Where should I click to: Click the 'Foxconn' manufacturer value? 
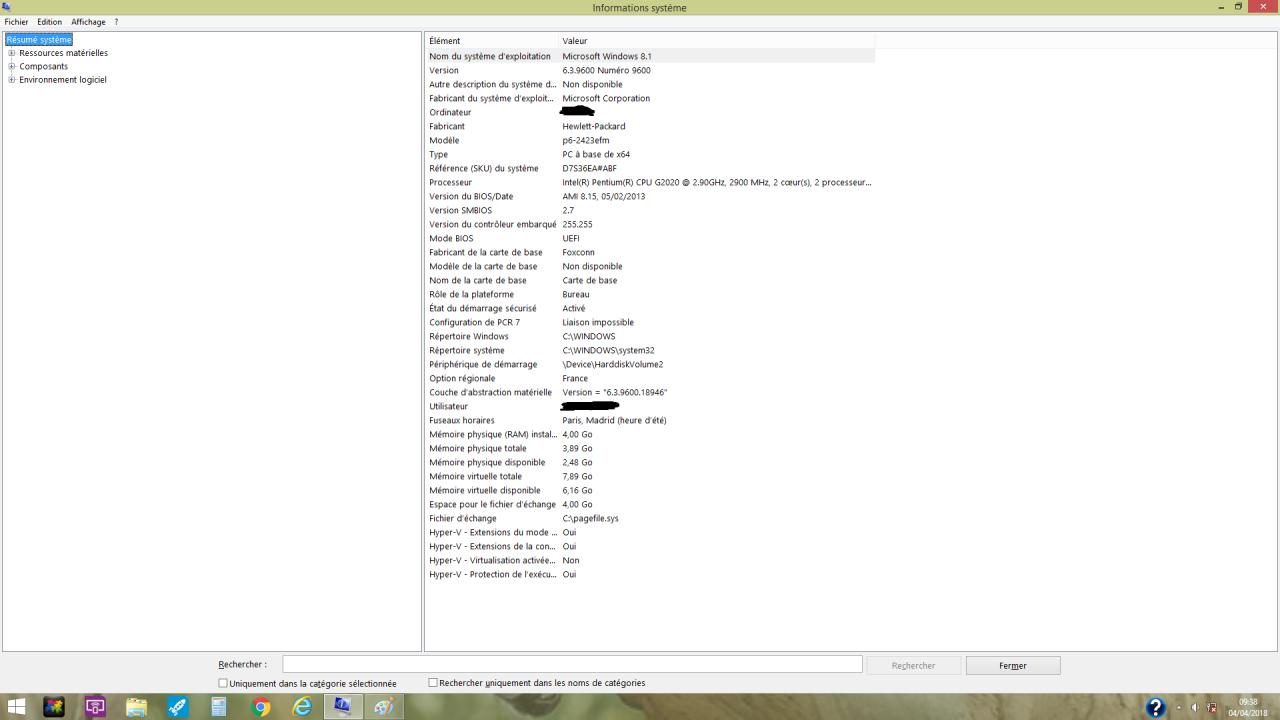[x=579, y=252]
